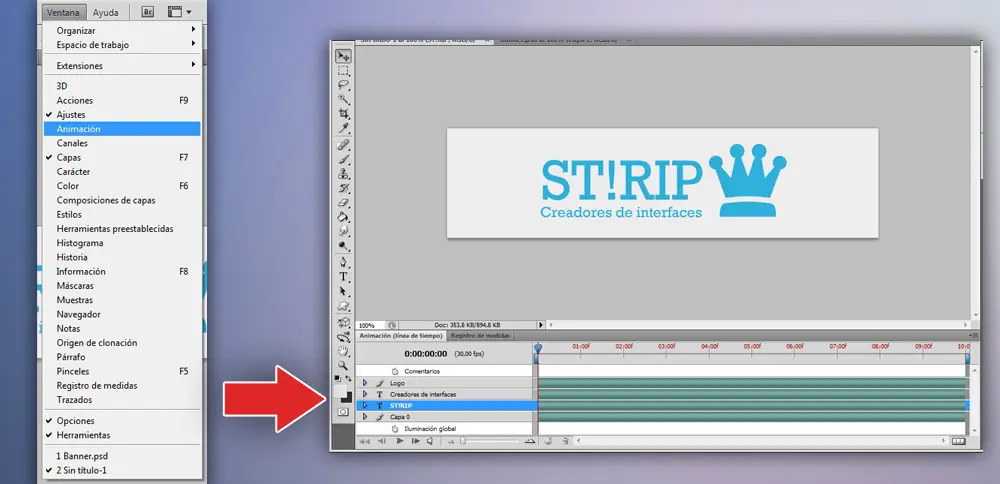Reset to default foreground and background colors

(x=338, y=378)
